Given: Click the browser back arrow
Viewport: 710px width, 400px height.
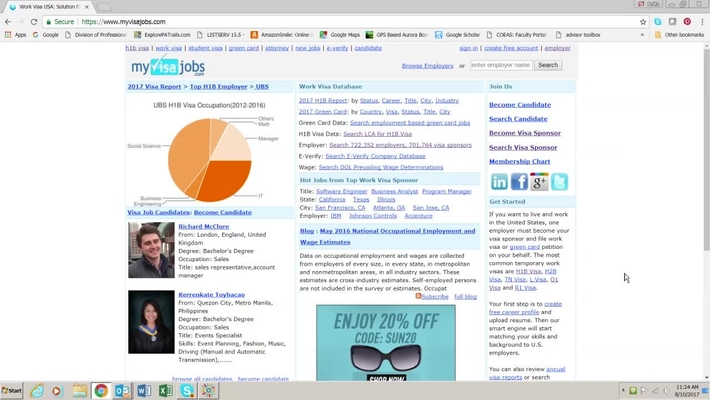Looking at the screenshot, I should coord(8,22).
